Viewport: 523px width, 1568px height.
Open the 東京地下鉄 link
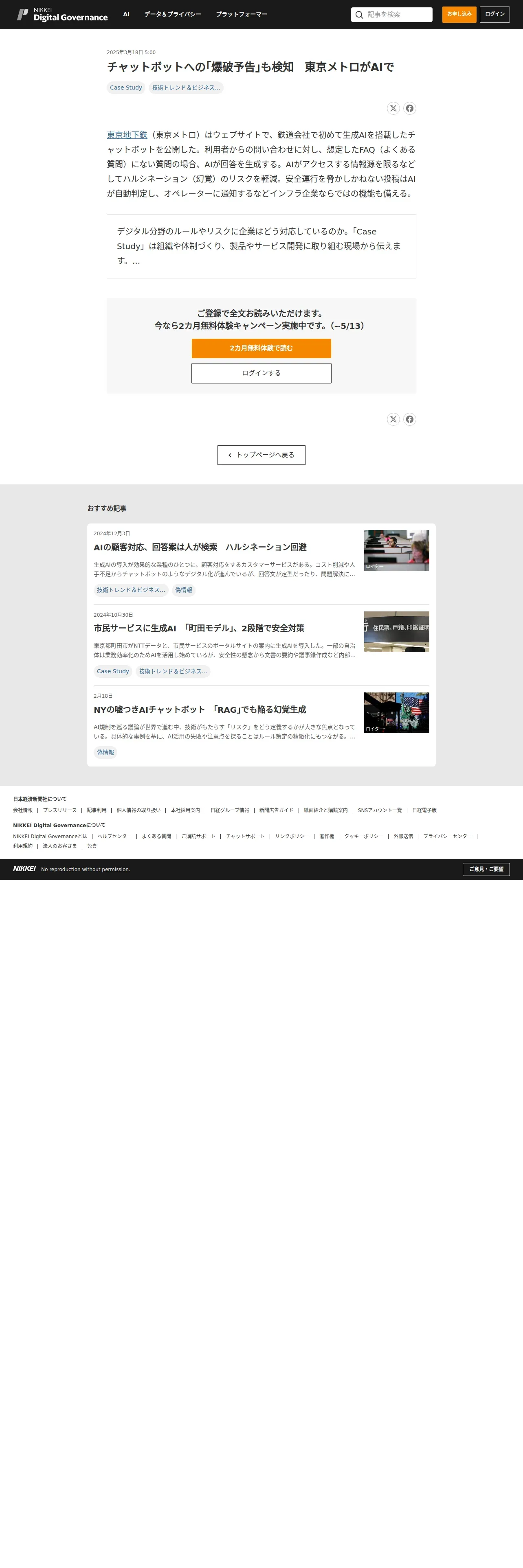[127, 135]
